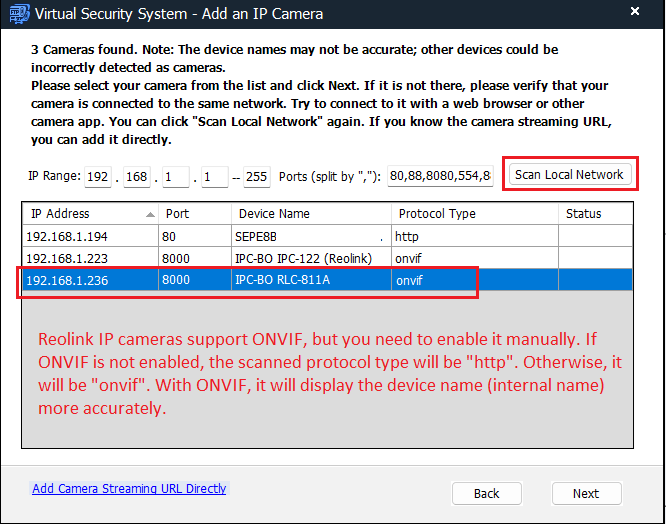666x524 pixels.
Task: Sort by the Device Name column header
Action: tap(311, 214)
